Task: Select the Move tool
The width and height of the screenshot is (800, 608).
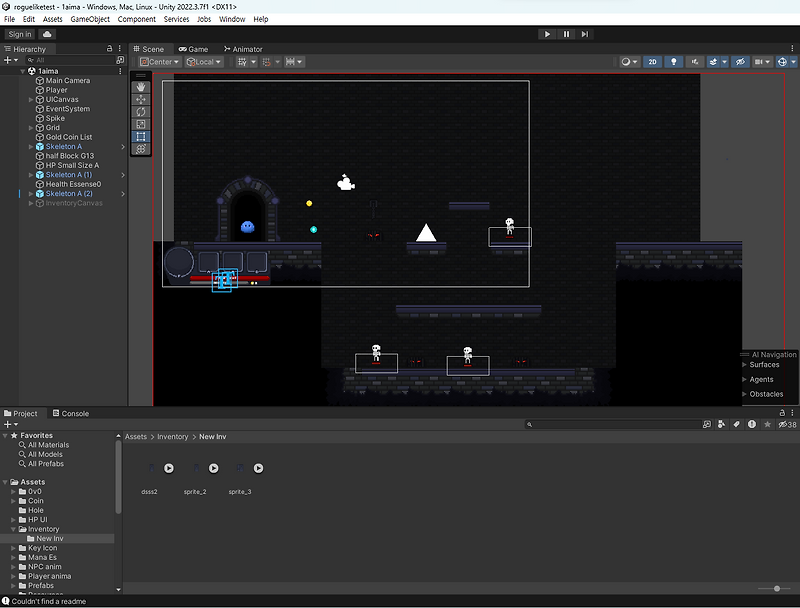Action: [141, 99]
